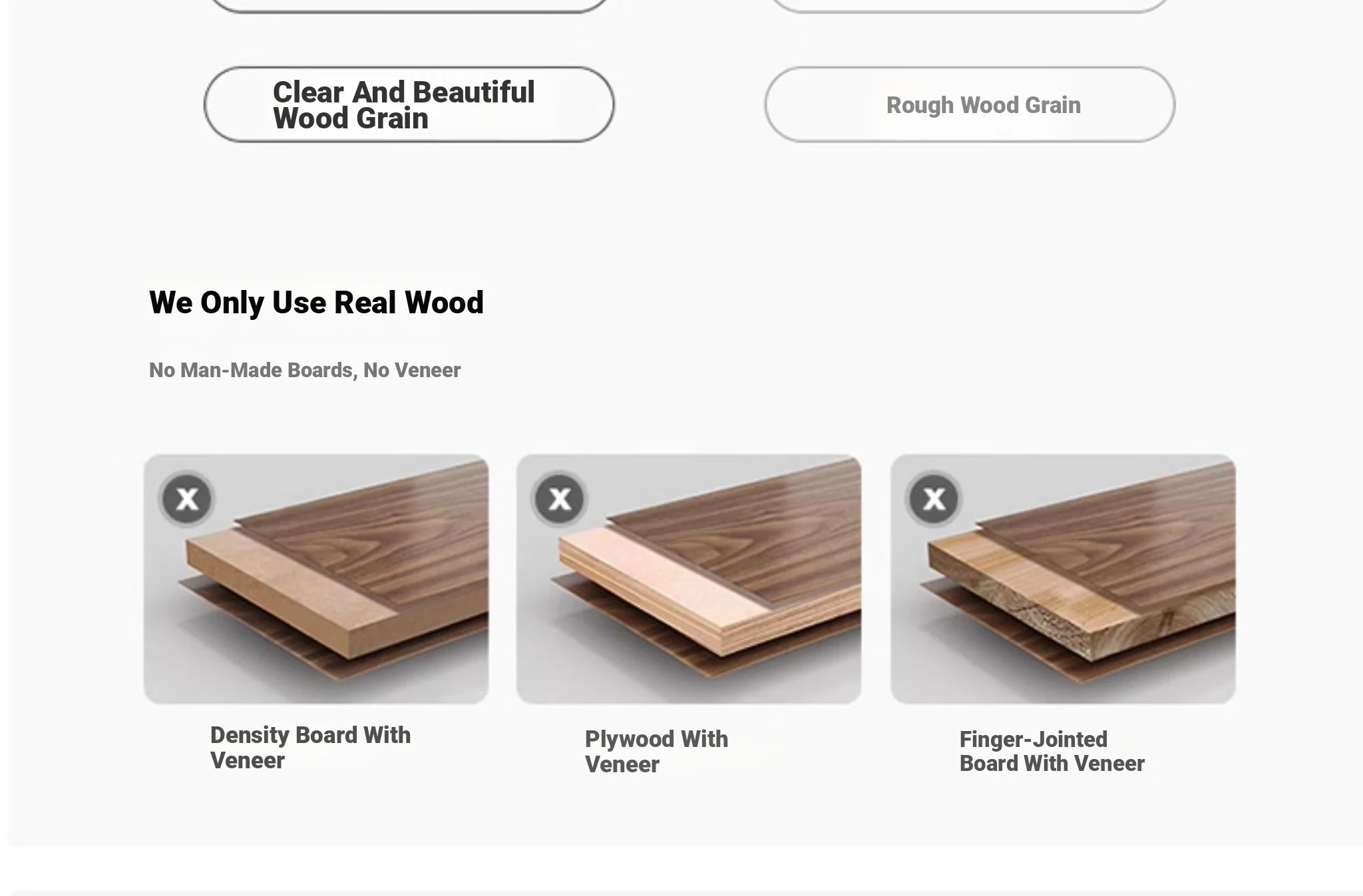Click the We Only Use Real Wood heading
The height and width of the screenshot is (896, 1363).
[316, 303]
